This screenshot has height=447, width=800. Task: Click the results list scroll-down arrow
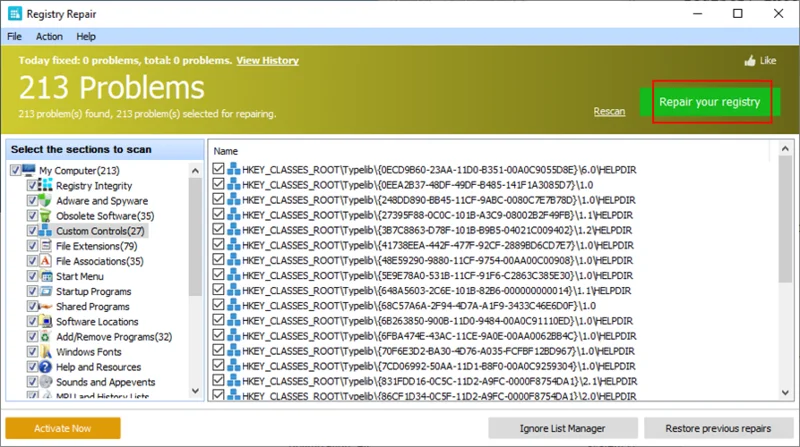click(785, 392)
